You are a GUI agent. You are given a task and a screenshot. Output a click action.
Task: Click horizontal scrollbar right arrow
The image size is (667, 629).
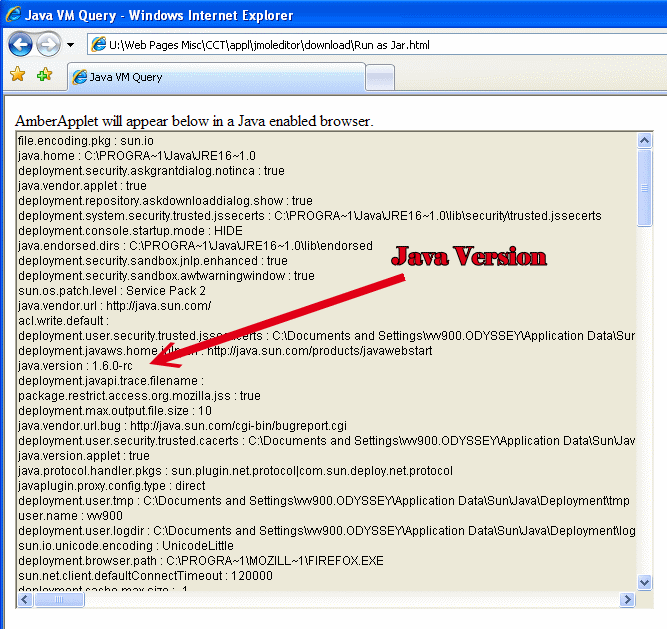(x=627, y=600)
